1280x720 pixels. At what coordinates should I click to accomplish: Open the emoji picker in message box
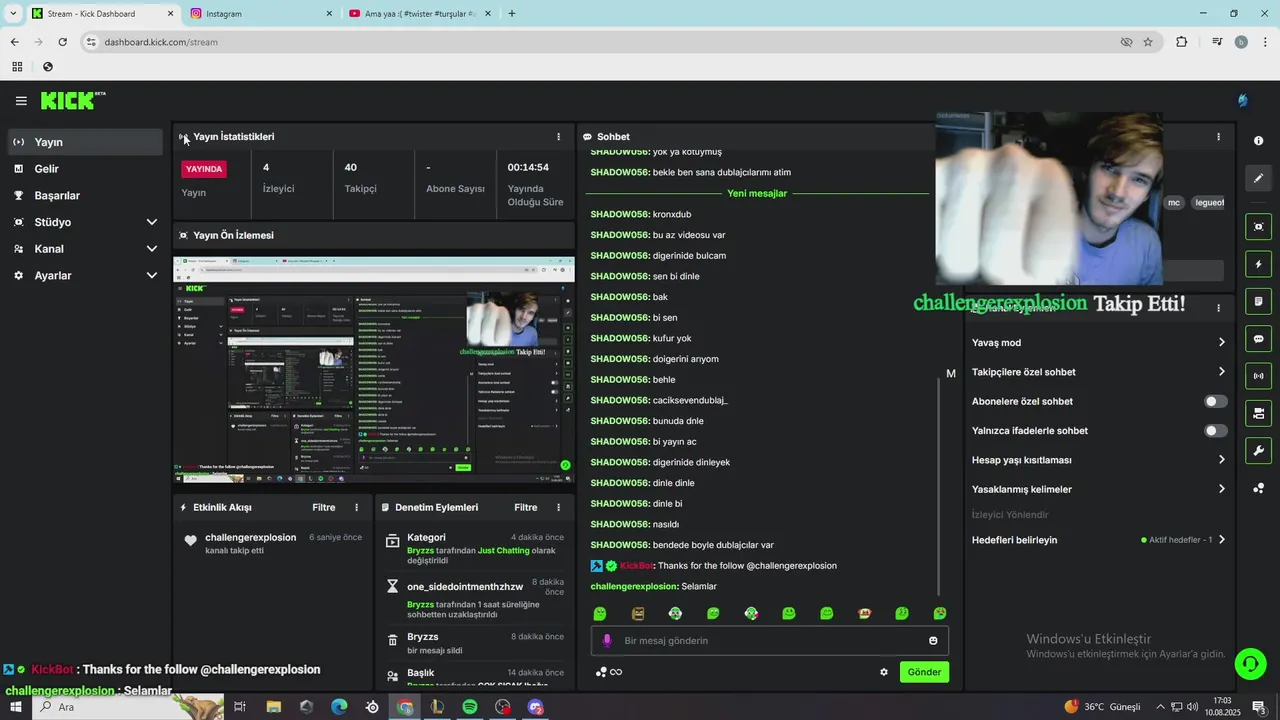[x=933, y=641]
